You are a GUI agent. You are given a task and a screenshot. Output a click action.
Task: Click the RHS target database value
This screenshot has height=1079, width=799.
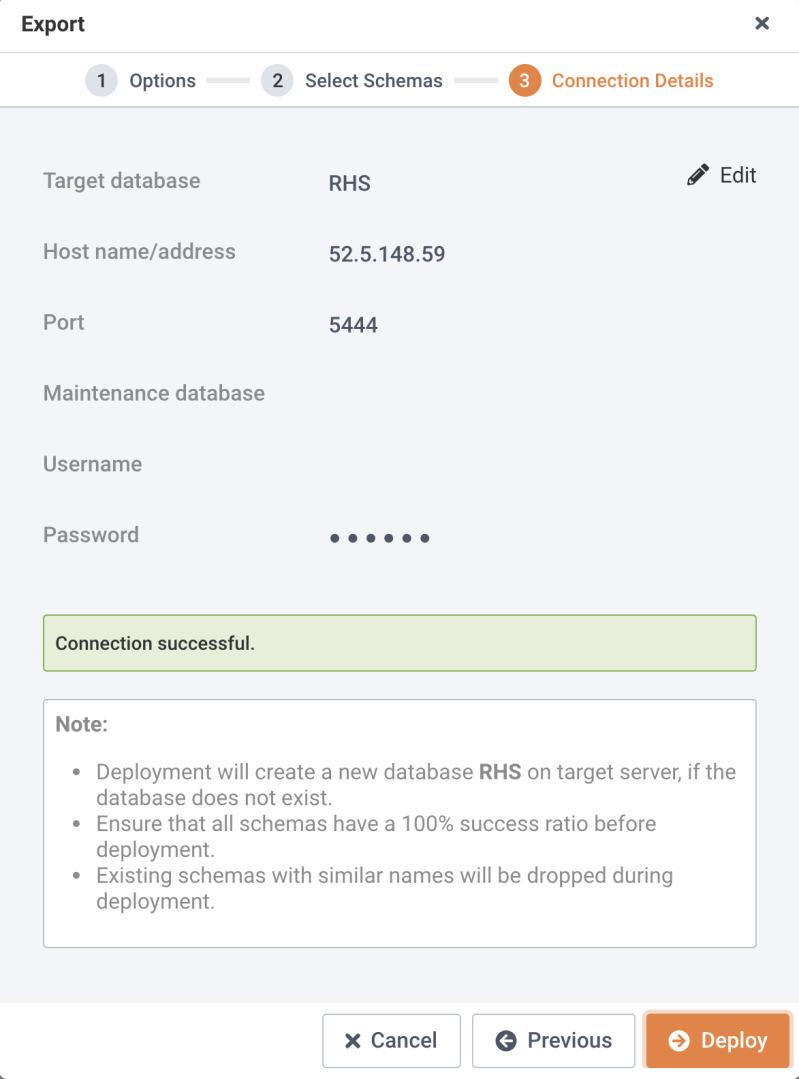(350, 183)
